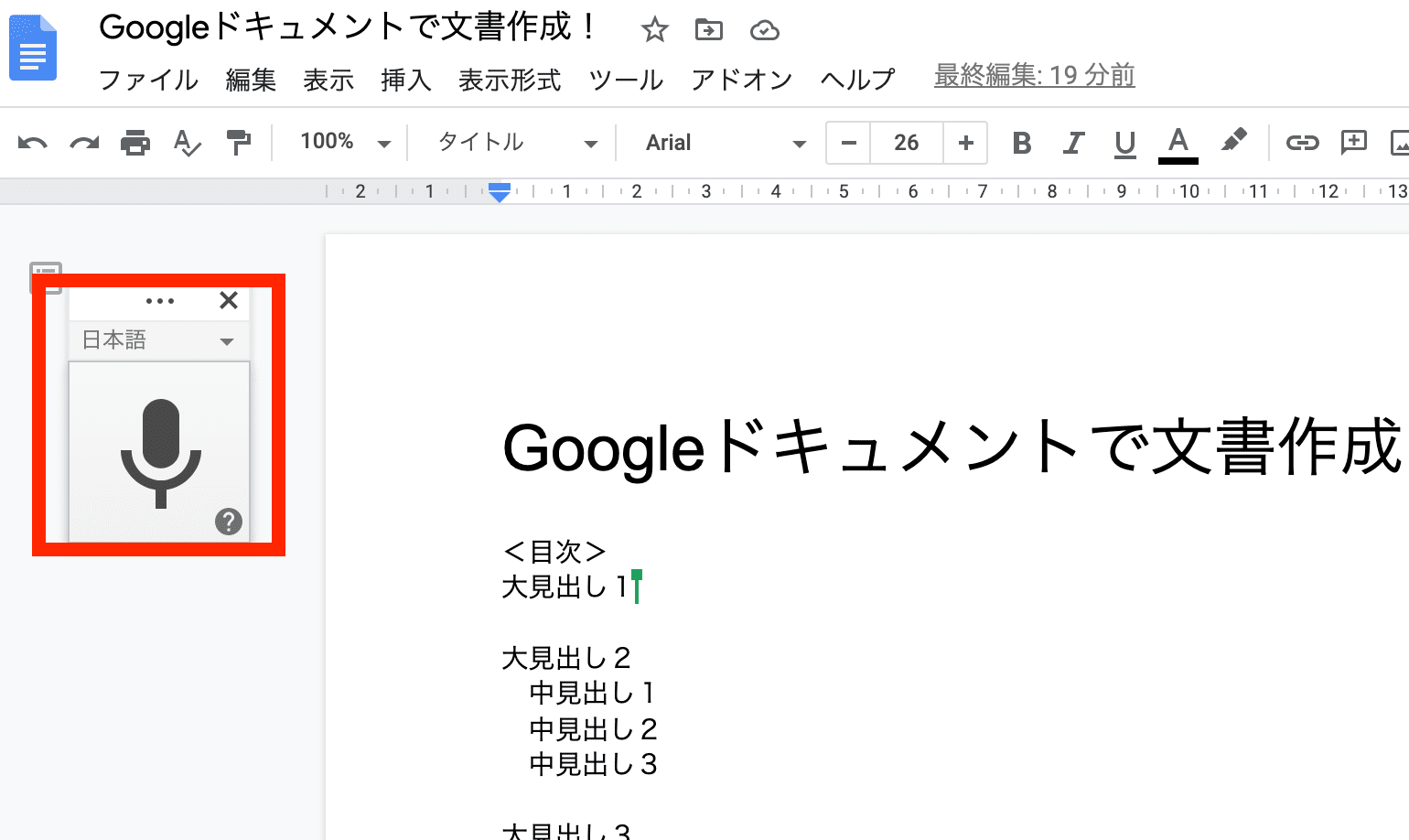1409x840 pixels.
Task: Open the ツール menu
Action: (x=626, y=81)
